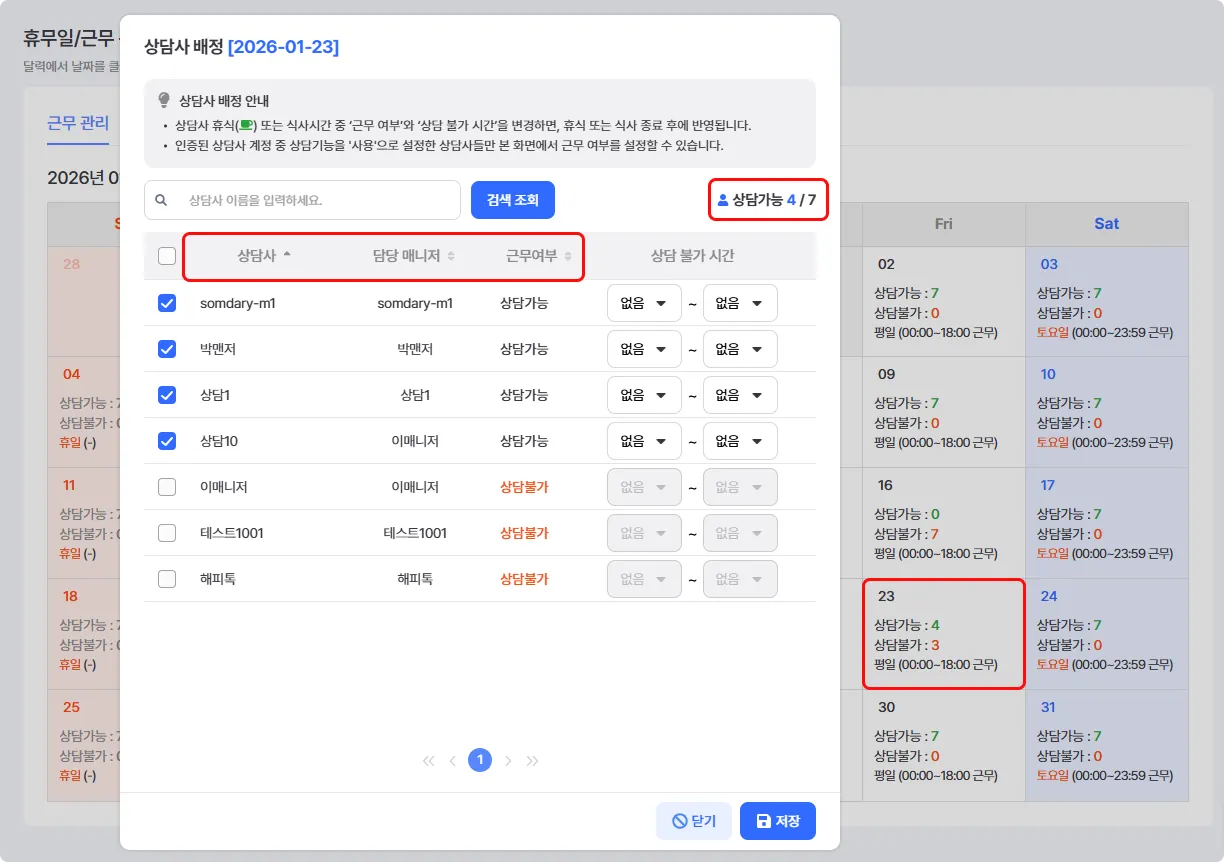
Task: Click the counselor name search input
Action: [x=302, y=200]
